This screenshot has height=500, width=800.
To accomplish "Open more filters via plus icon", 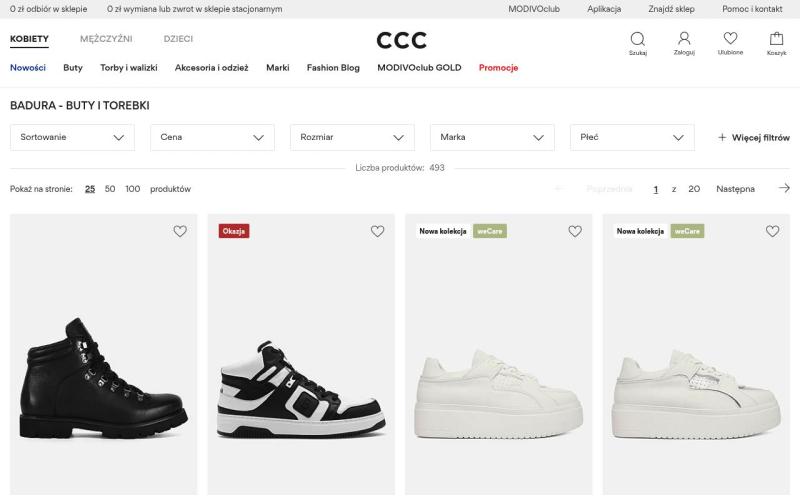I will (723, 137).
